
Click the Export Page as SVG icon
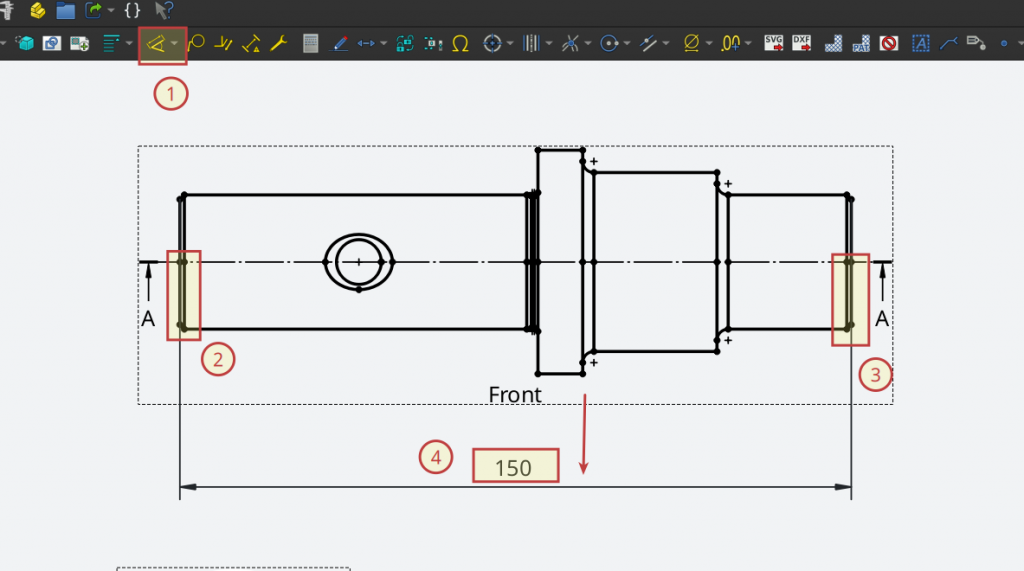pyautogui.click(x=773, y=44)
